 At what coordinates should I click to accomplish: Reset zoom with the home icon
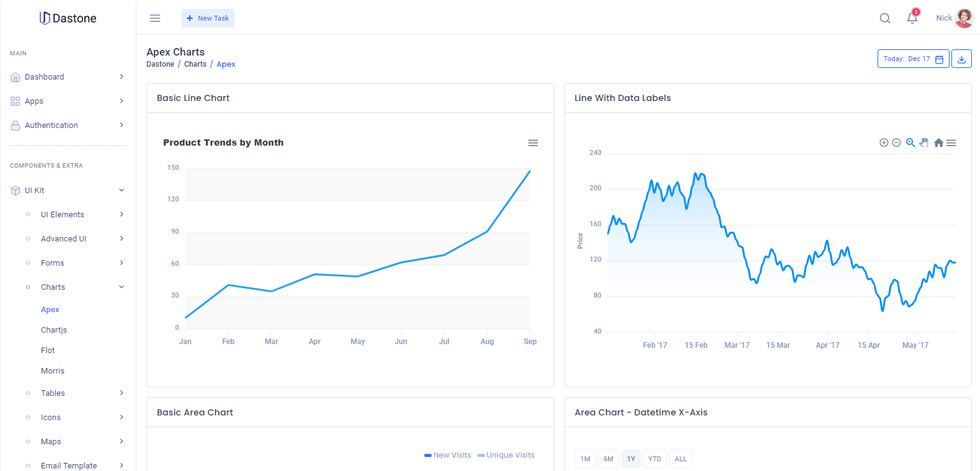click(x=939, y=142)
